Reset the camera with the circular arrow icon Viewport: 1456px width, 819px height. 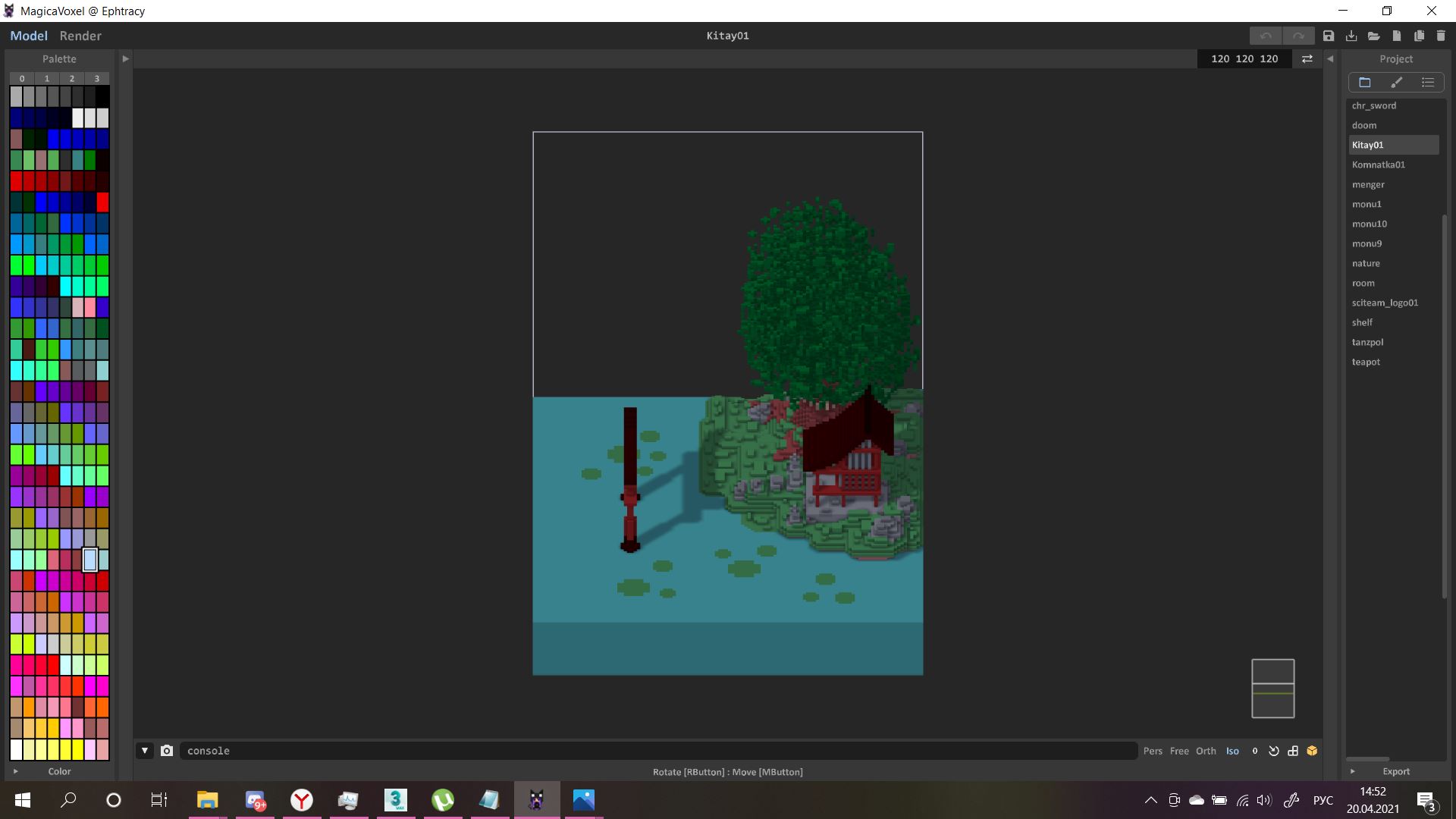1274,751
